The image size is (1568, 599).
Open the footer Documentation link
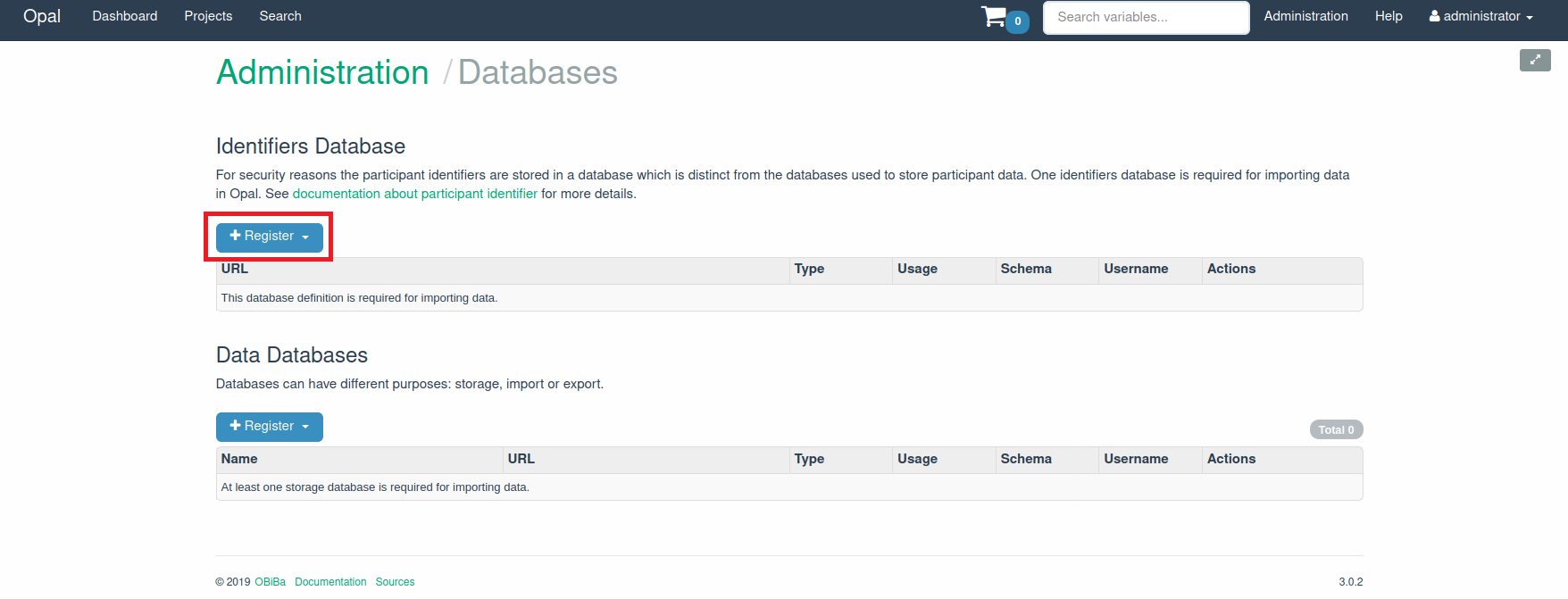(330, 582)
